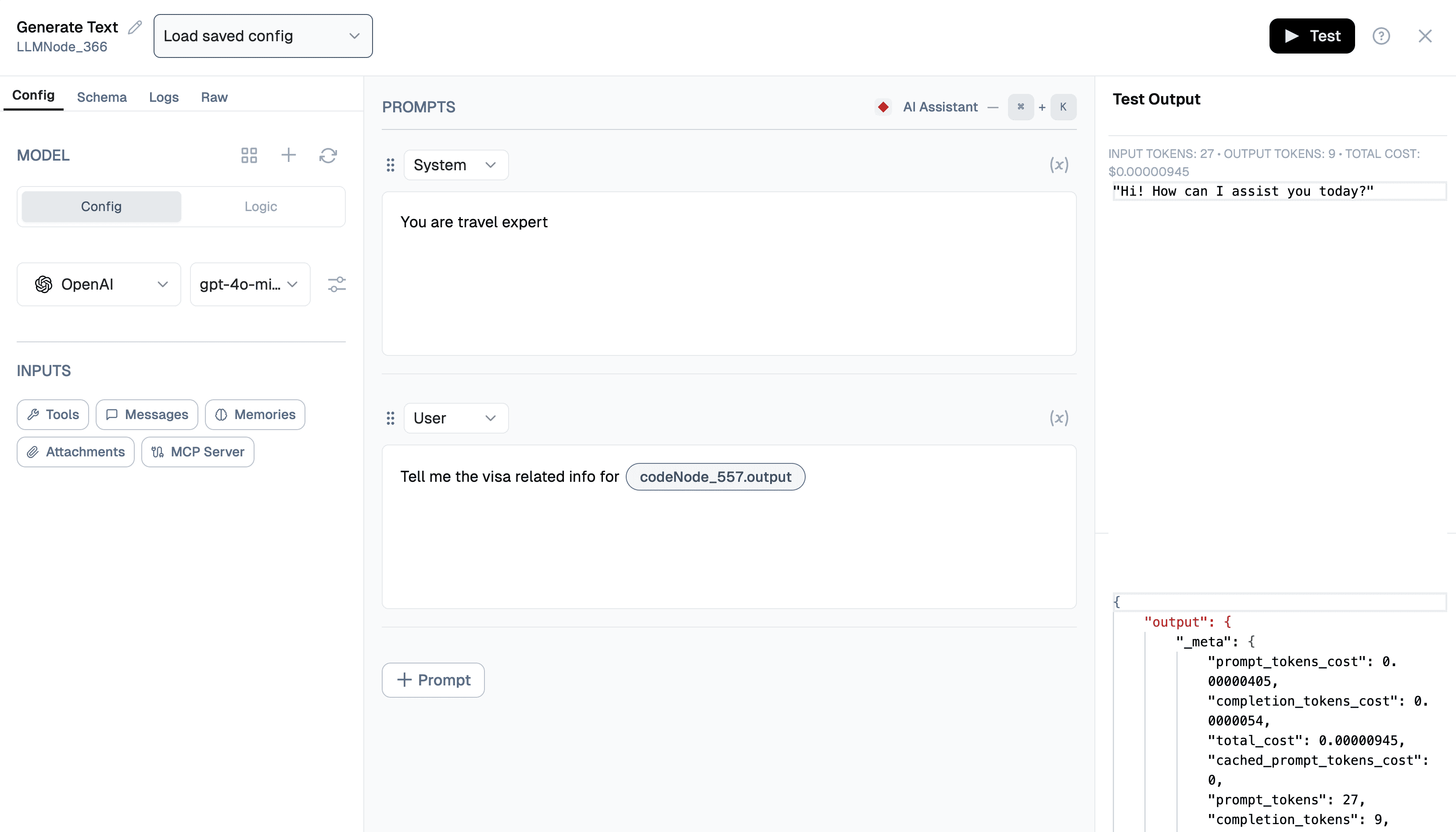Click the edit pencil next to Generate Text
This screenshot has width=1456, height=832.
[135, 26]
